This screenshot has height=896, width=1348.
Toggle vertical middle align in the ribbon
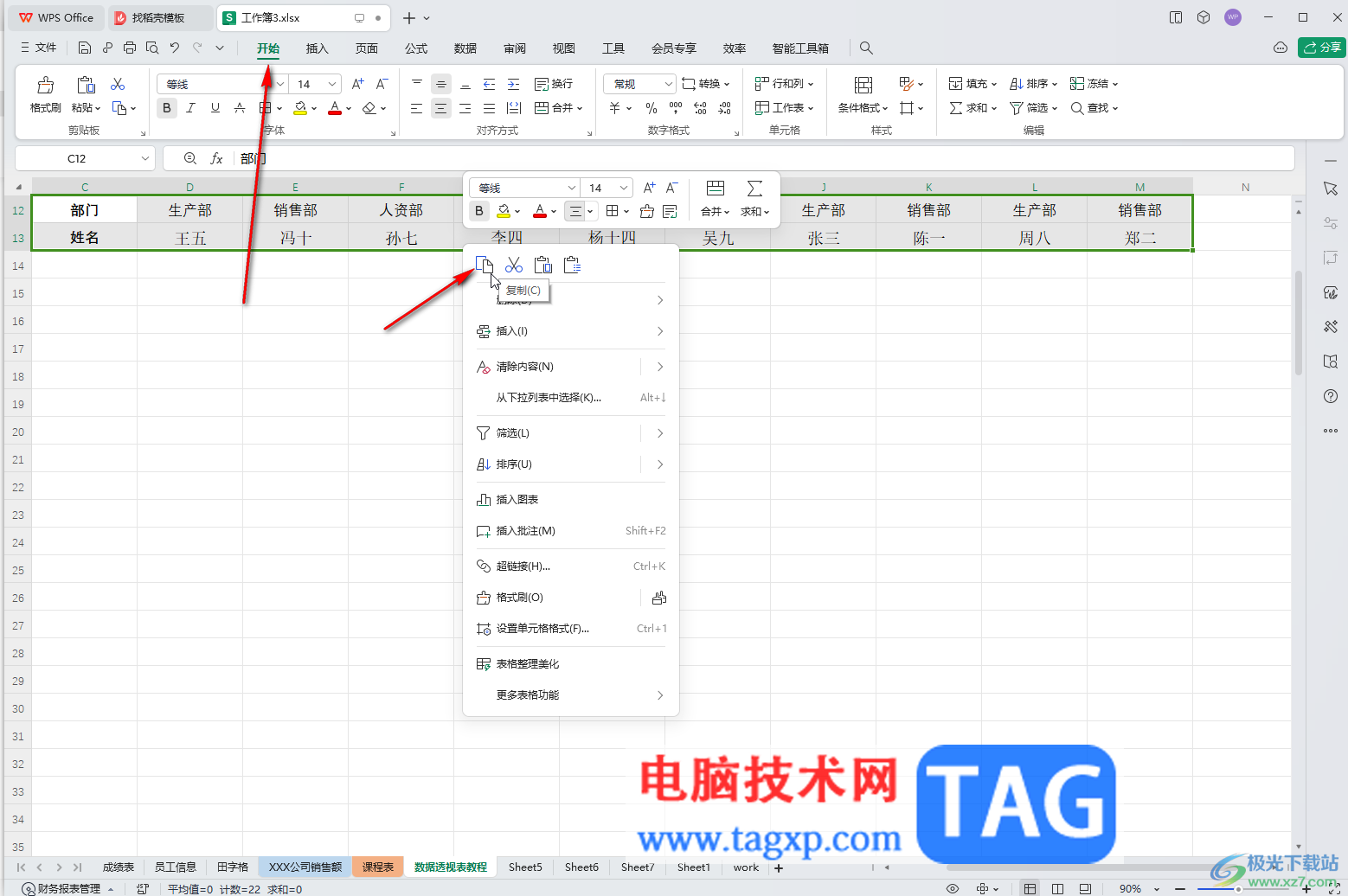point(441,84)
